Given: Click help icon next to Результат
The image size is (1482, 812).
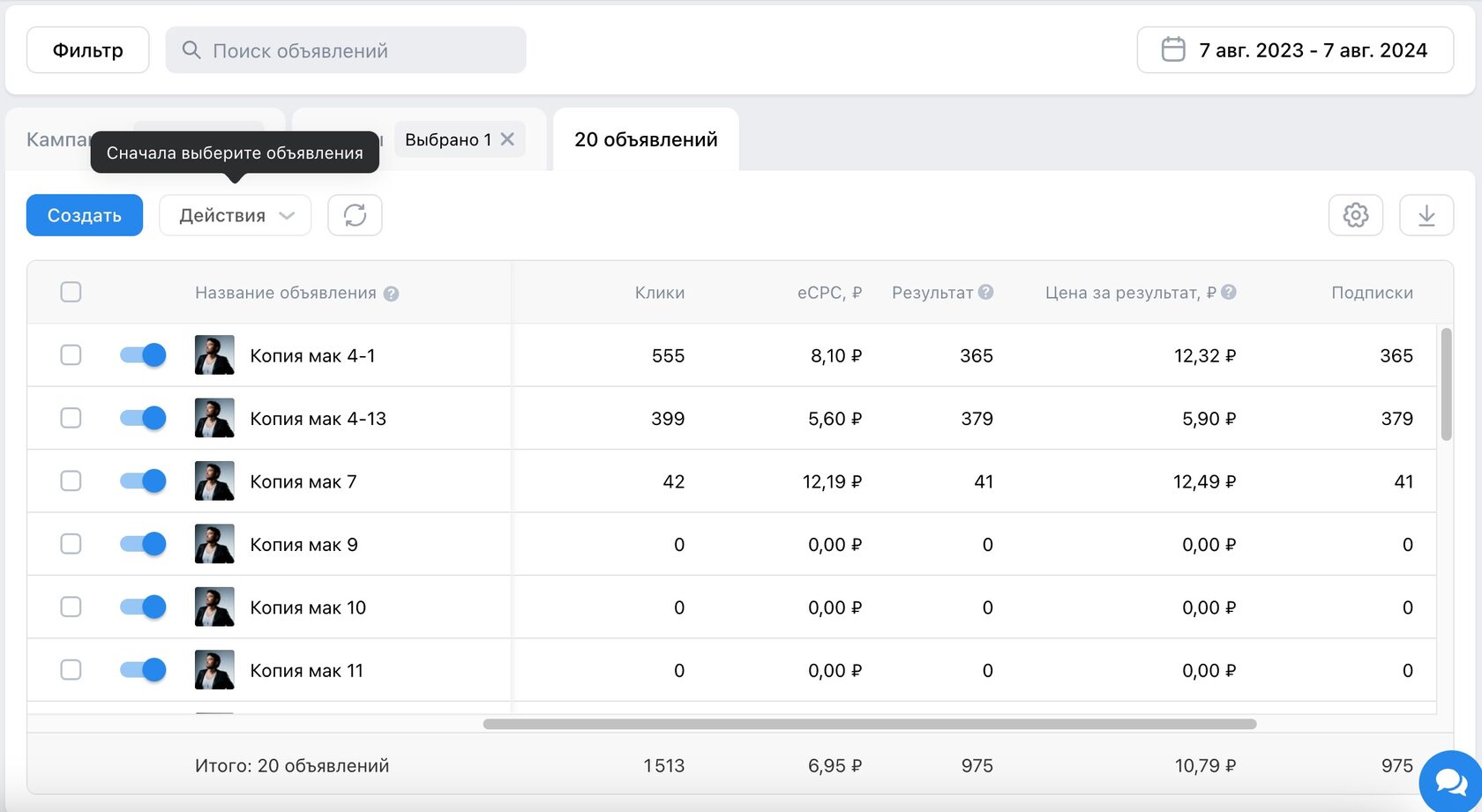Looking at the screenshot, I should click(986, 292).
